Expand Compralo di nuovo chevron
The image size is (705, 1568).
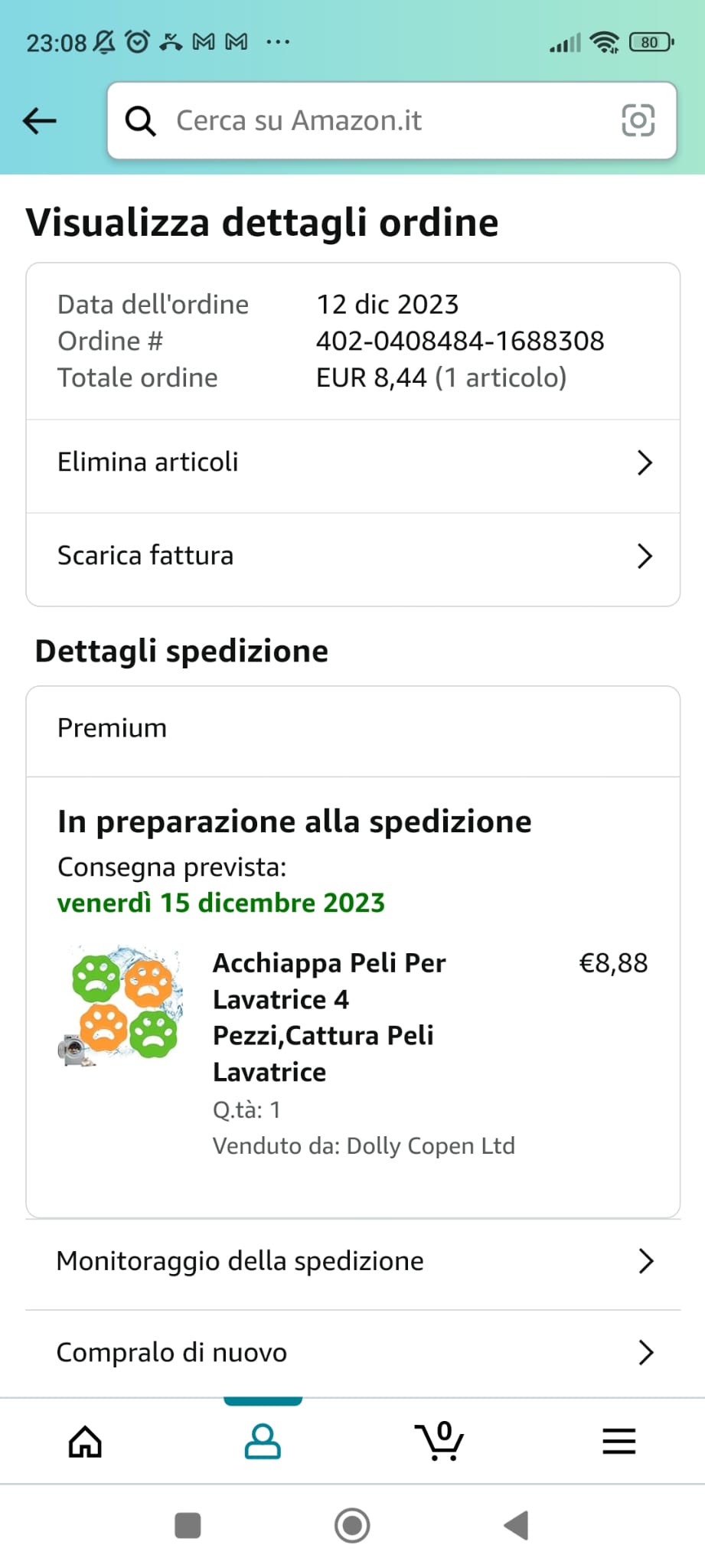tap(645, 1353)
